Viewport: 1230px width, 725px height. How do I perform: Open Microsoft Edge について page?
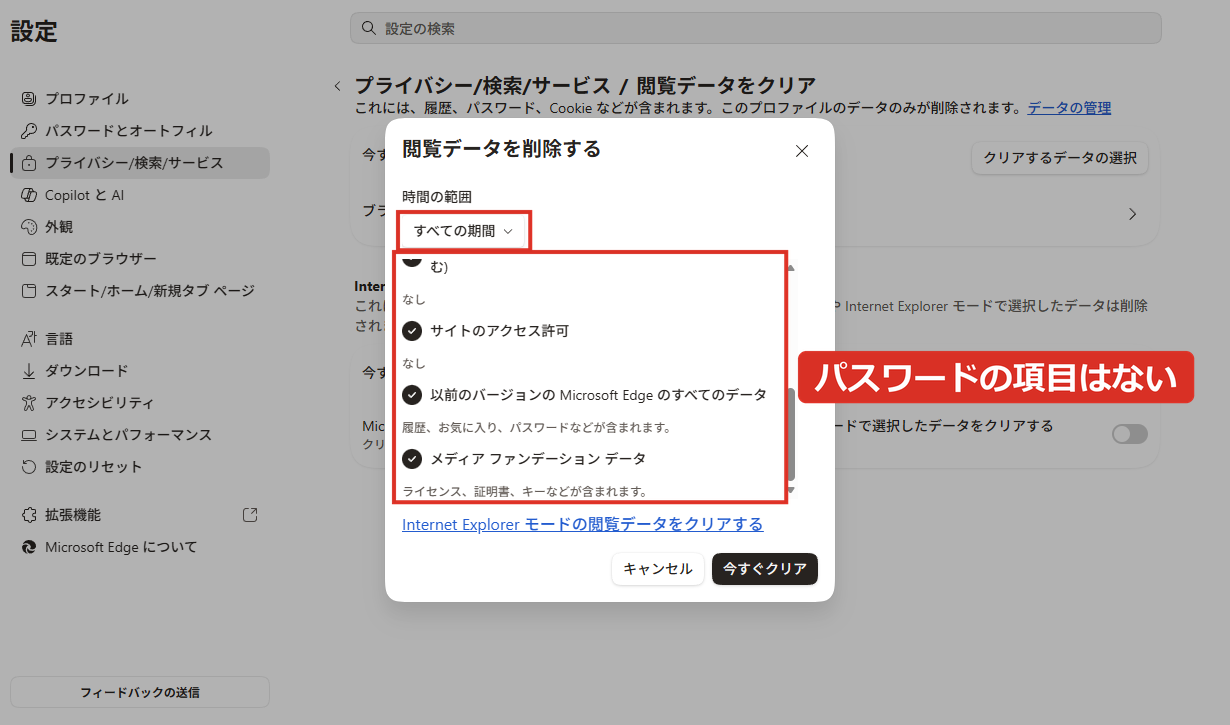140,547
